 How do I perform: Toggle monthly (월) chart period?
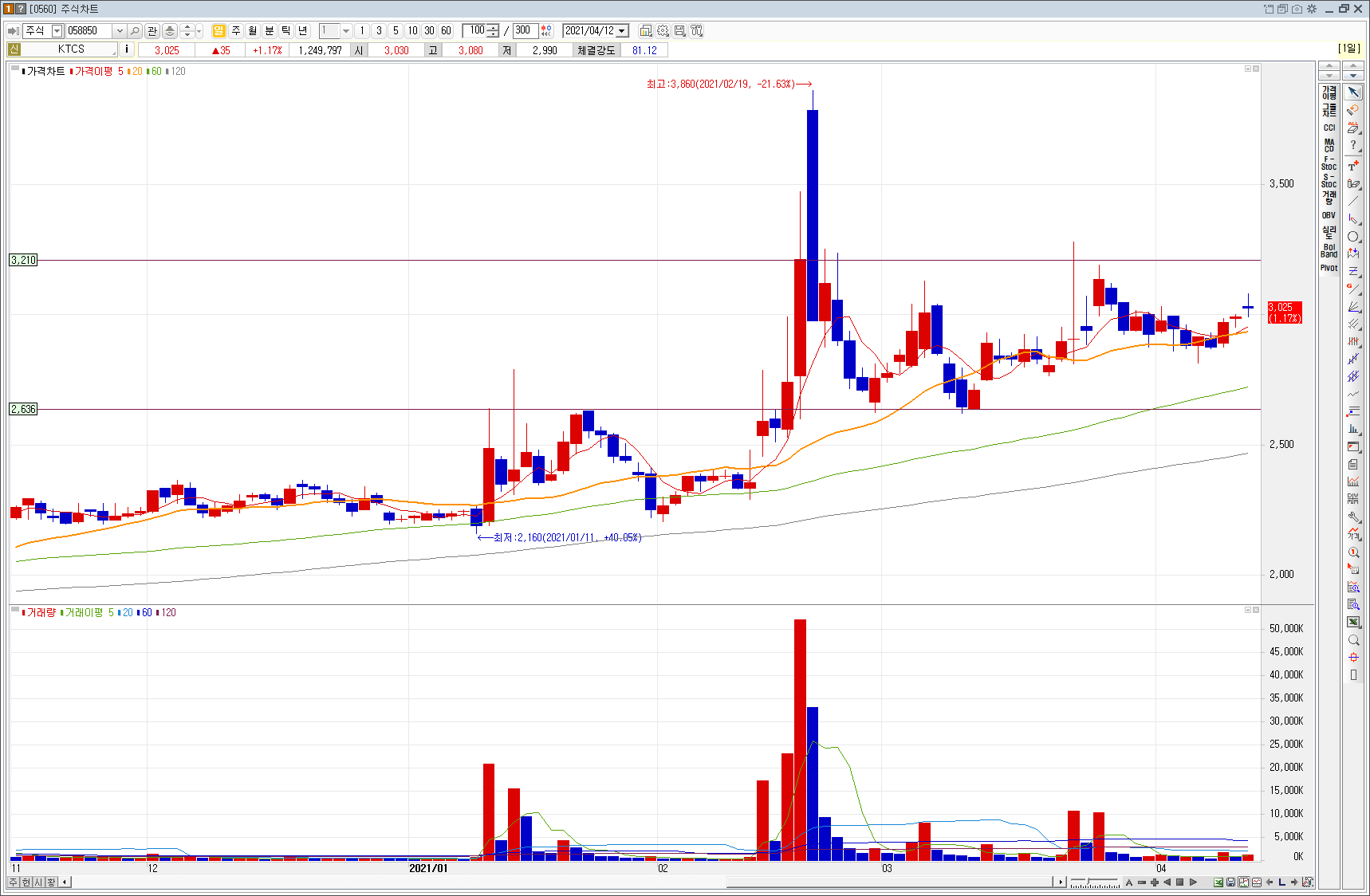[x=253, y=30]
